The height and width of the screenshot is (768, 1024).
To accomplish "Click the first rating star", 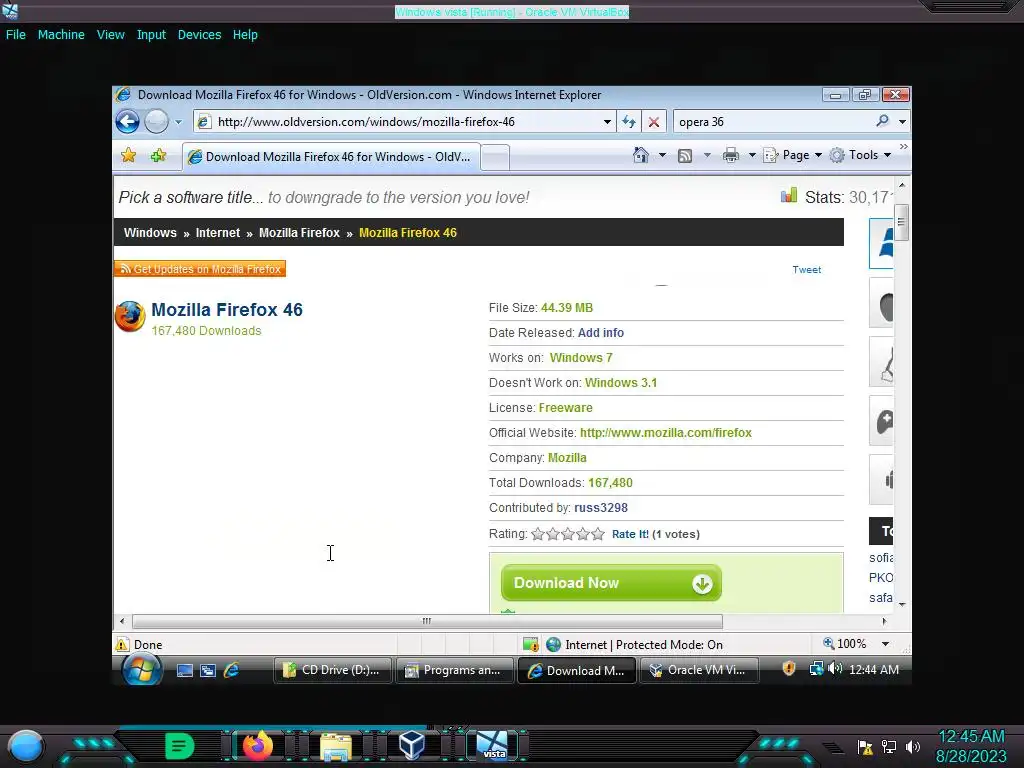I will click(537, 534).
